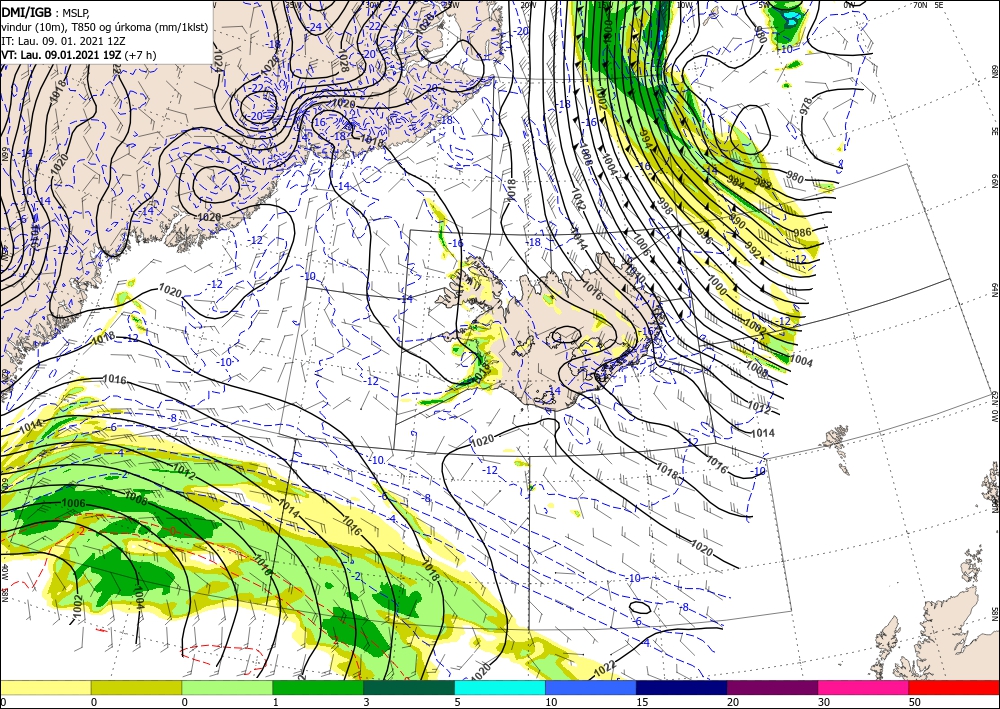This screenshot has width=1000, height=709.
Task: Click the '3' value on the legend scale
Action: 367,702
